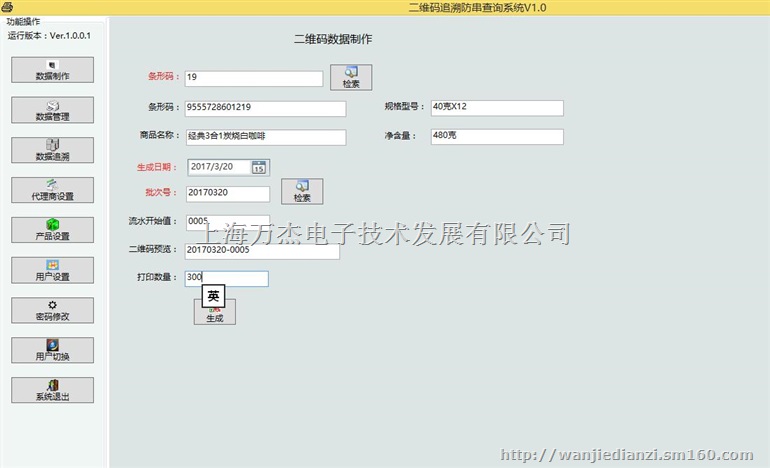Click the 检索 search button beside batch number
Screen dimensions: 770x468
pos(301,191)
